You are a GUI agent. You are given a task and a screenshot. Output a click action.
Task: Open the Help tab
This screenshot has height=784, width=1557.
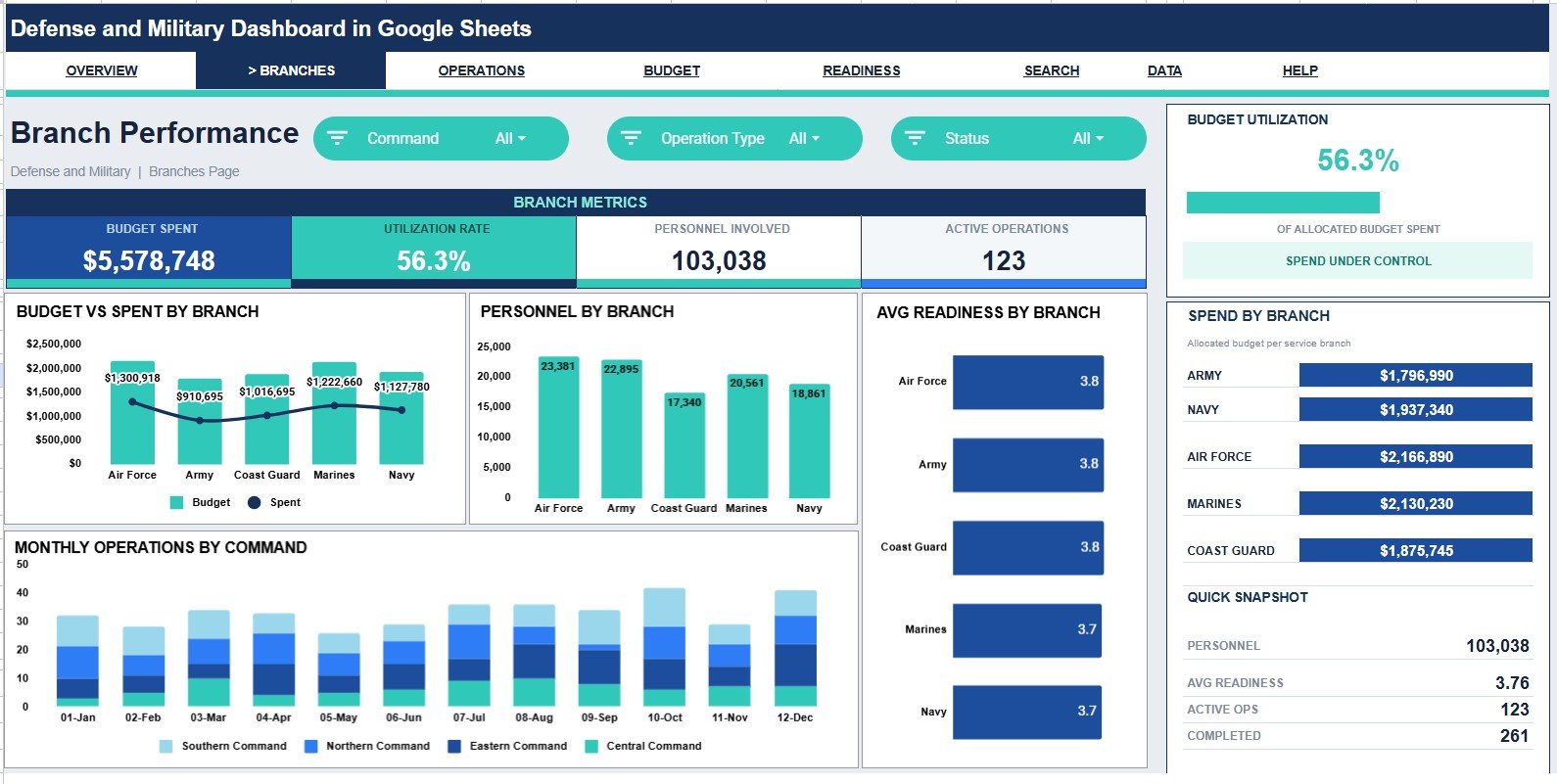click(x=1299, y=70)
